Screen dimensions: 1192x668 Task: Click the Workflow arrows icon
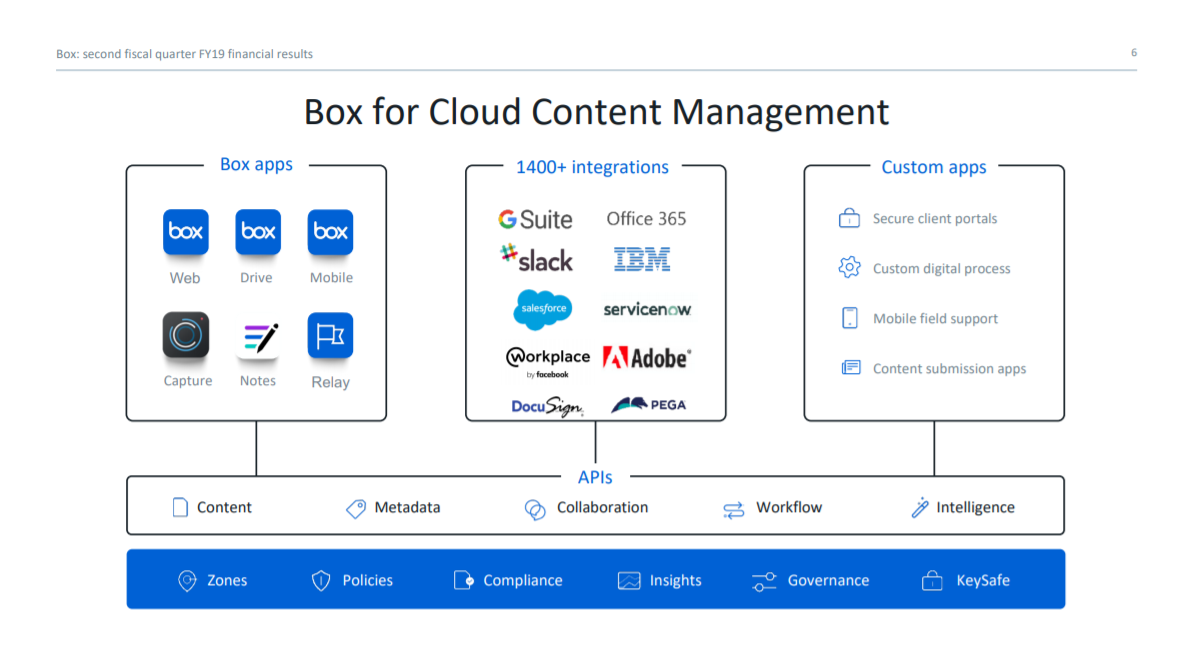(734, 510)
